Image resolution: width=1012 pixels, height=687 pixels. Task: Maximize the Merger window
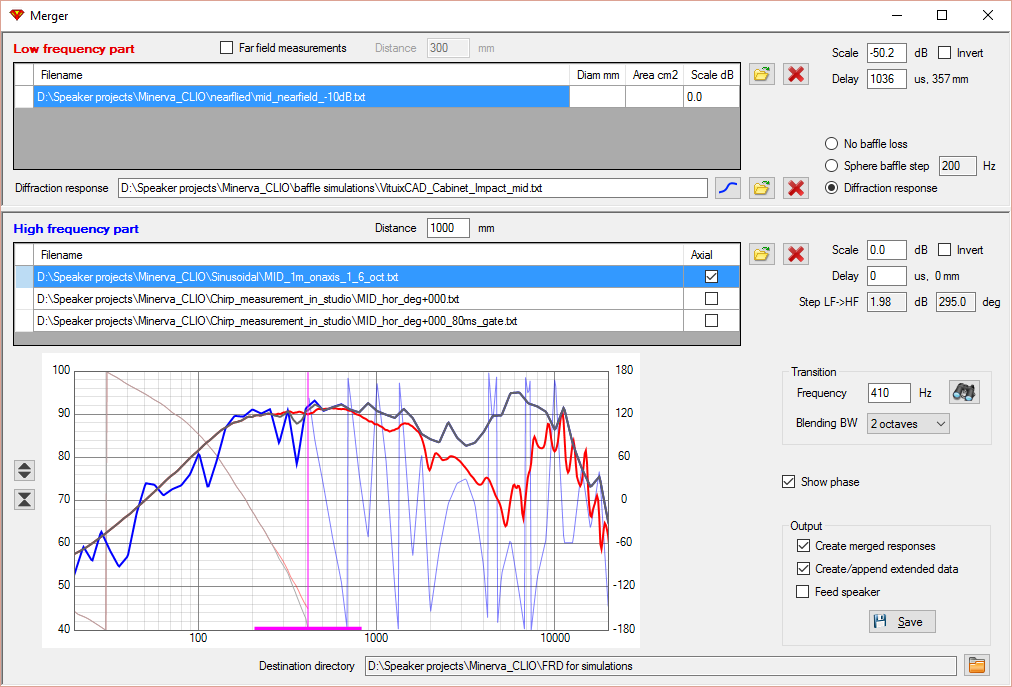[942, 15]
